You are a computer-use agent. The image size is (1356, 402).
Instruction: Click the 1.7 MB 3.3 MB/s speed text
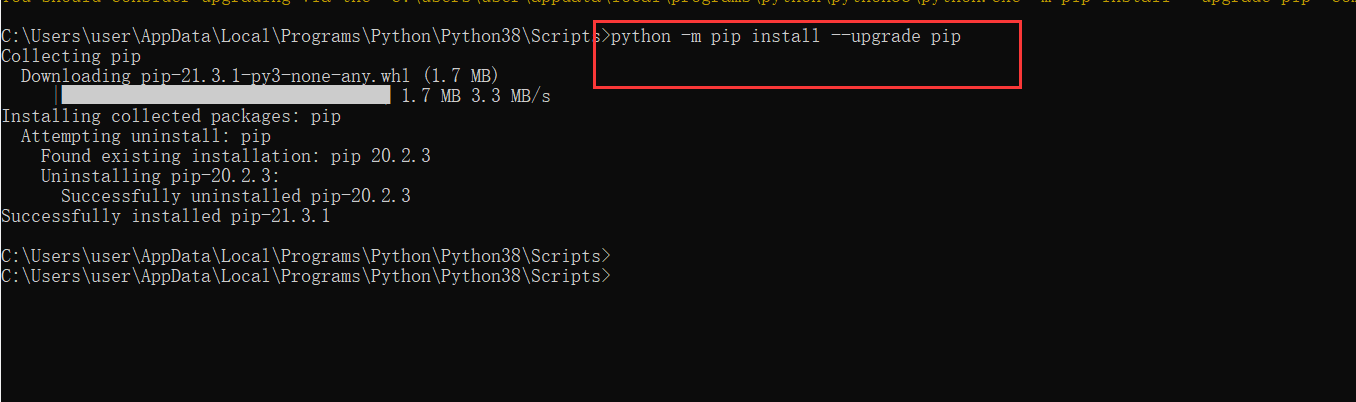(475, 97)
